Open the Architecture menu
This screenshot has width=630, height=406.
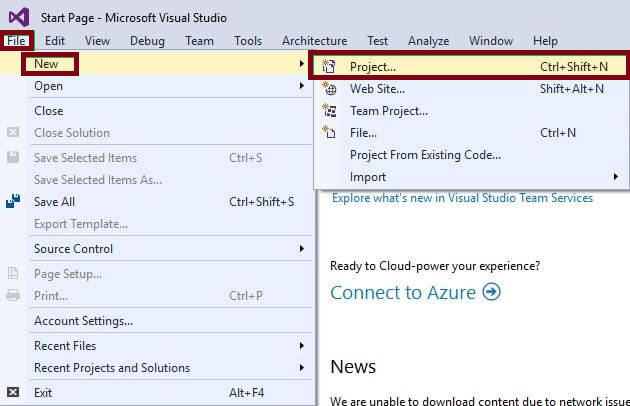(314, 41)
